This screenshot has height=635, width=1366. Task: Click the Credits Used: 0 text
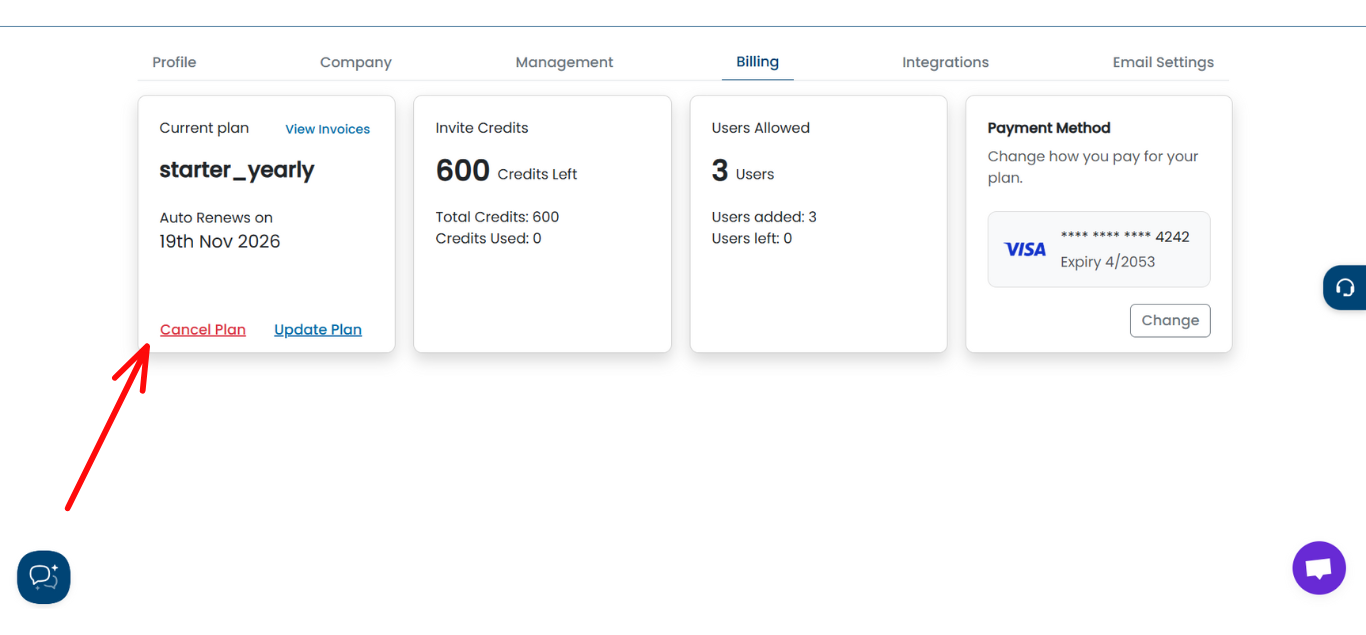(x=488, y=238)
